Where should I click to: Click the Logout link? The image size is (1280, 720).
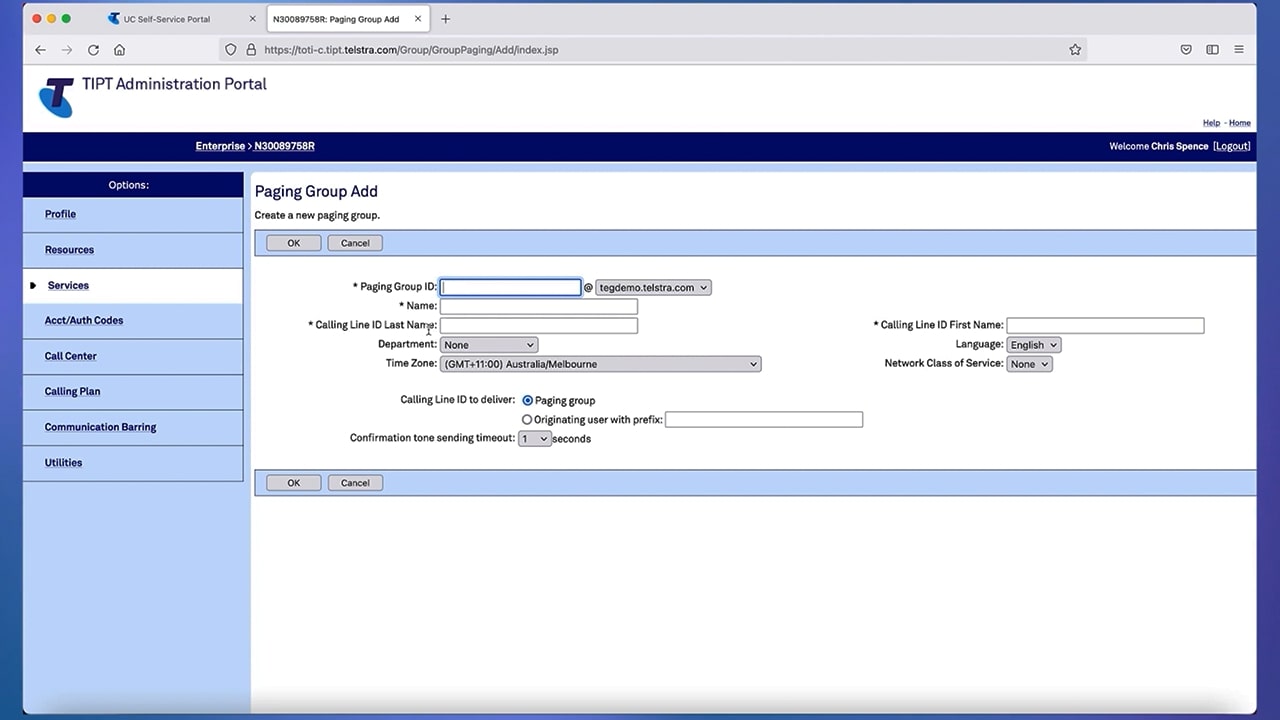coord(1231,146)
